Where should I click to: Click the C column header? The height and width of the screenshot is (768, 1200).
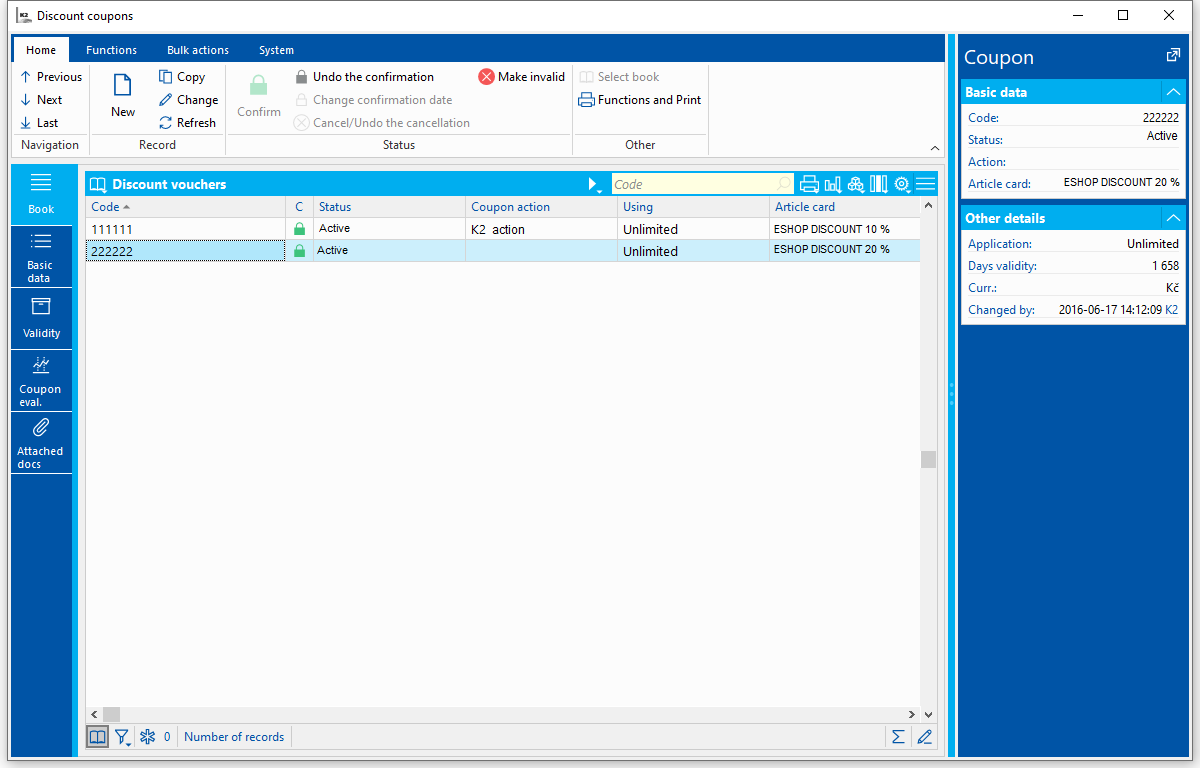(x=299, y=207)
